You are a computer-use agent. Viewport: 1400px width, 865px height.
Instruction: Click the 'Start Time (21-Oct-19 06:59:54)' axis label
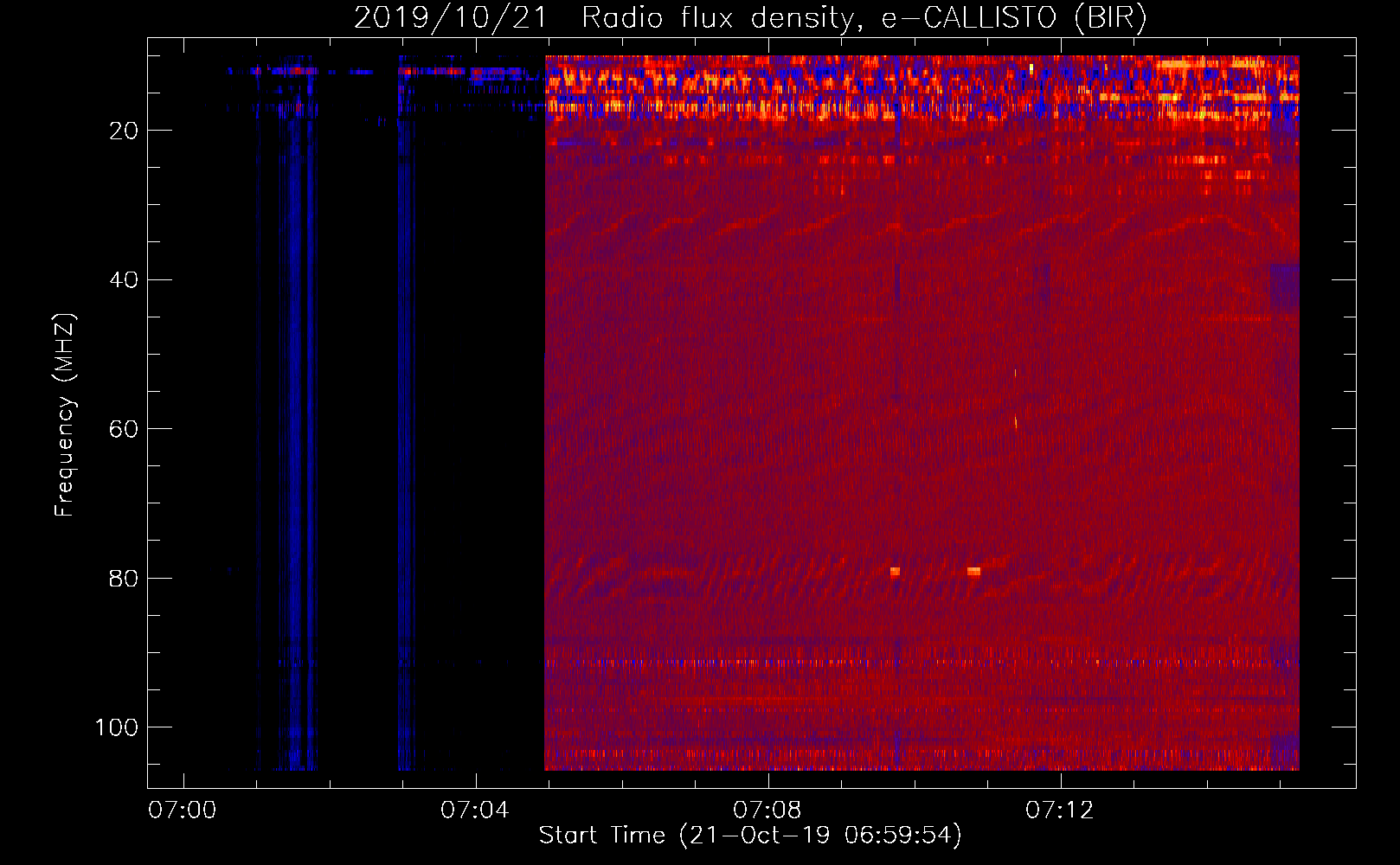(750, 836)
